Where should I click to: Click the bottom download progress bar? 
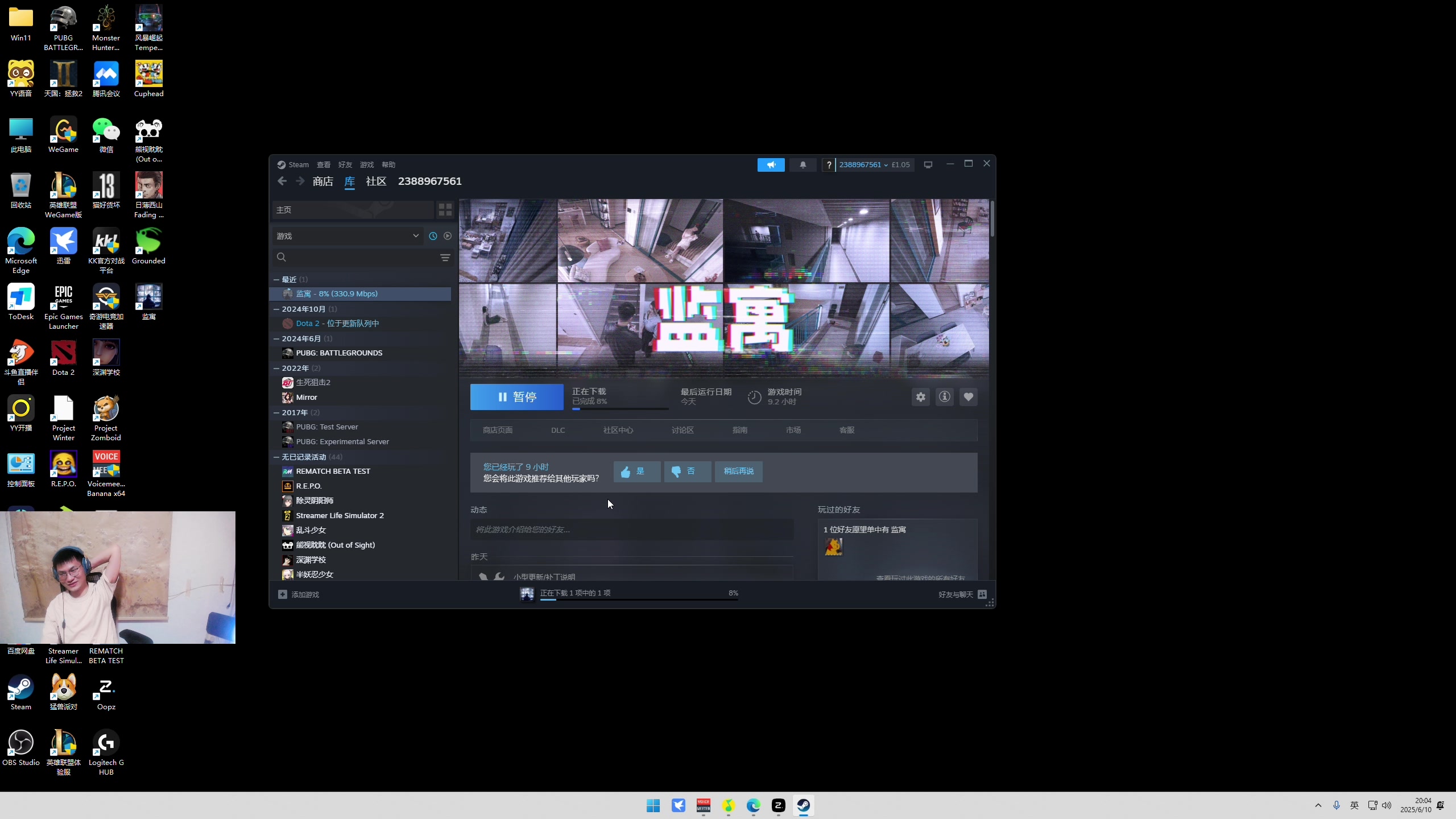pyautogui.click(x=639, y=600)
